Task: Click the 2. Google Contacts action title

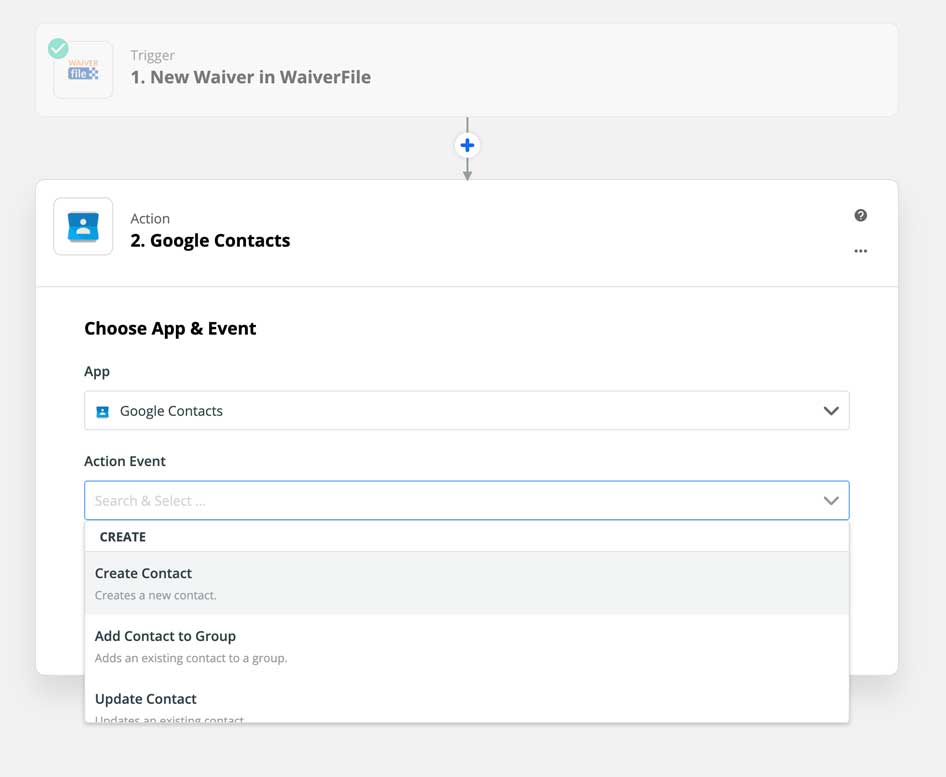Action: [x=210, y=240]
